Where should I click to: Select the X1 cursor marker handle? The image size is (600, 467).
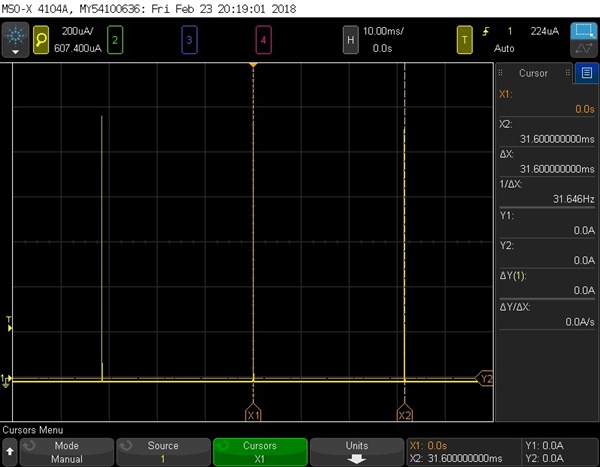253,412
